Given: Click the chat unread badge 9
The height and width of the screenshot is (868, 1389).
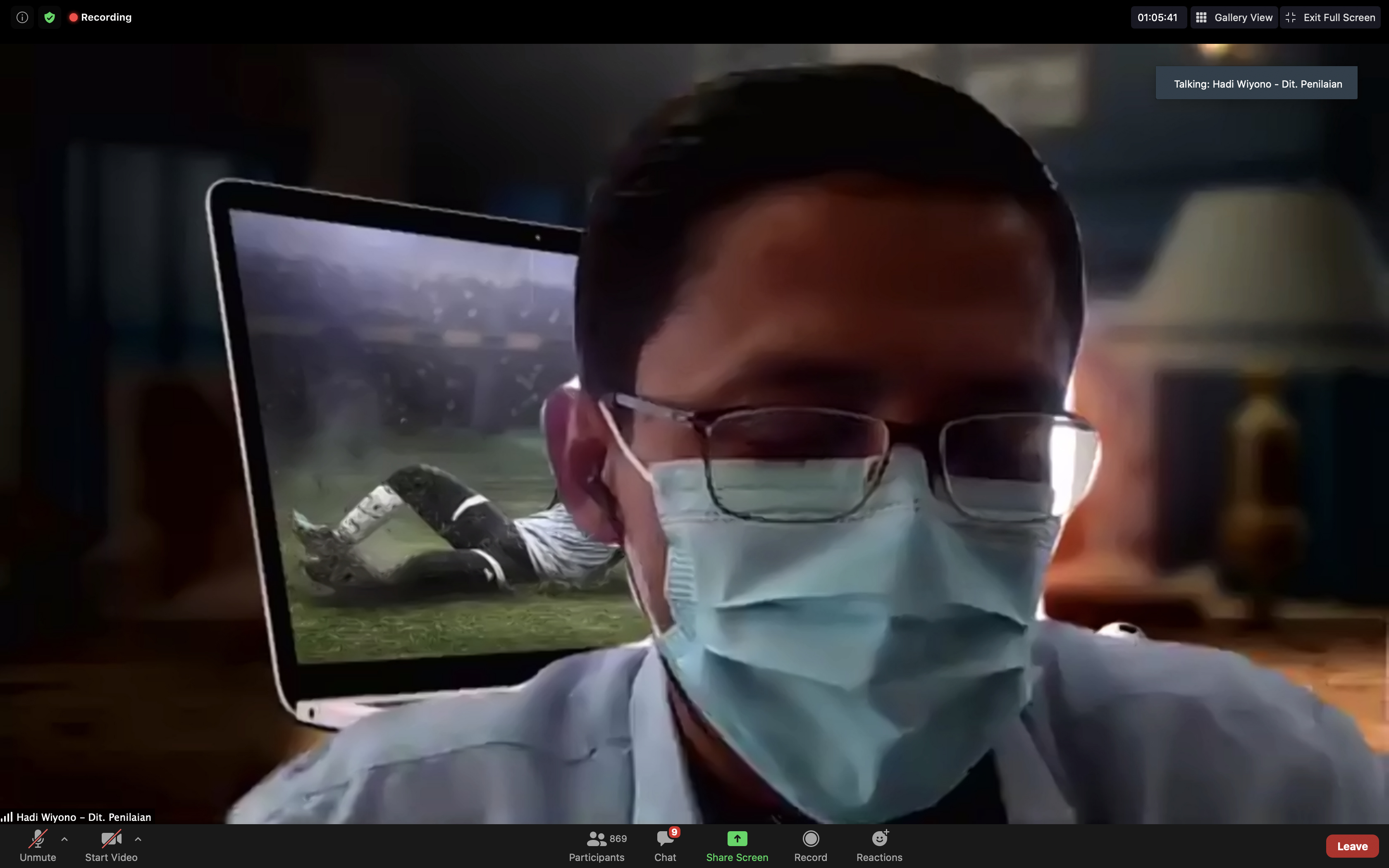Looking at the screenshot, I should pos(674,832).
